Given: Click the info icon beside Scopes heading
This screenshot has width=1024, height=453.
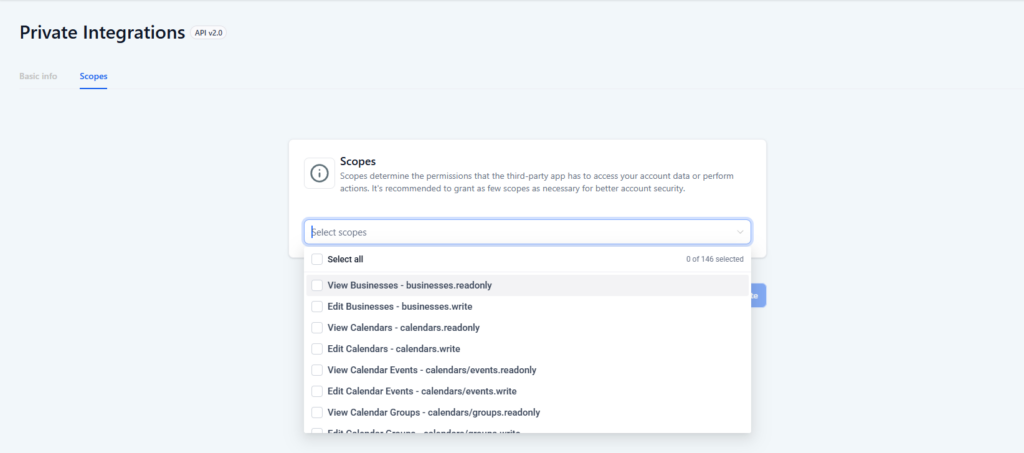Looking at the screenshot, I should pyautogui.click(x=319, y=173).
